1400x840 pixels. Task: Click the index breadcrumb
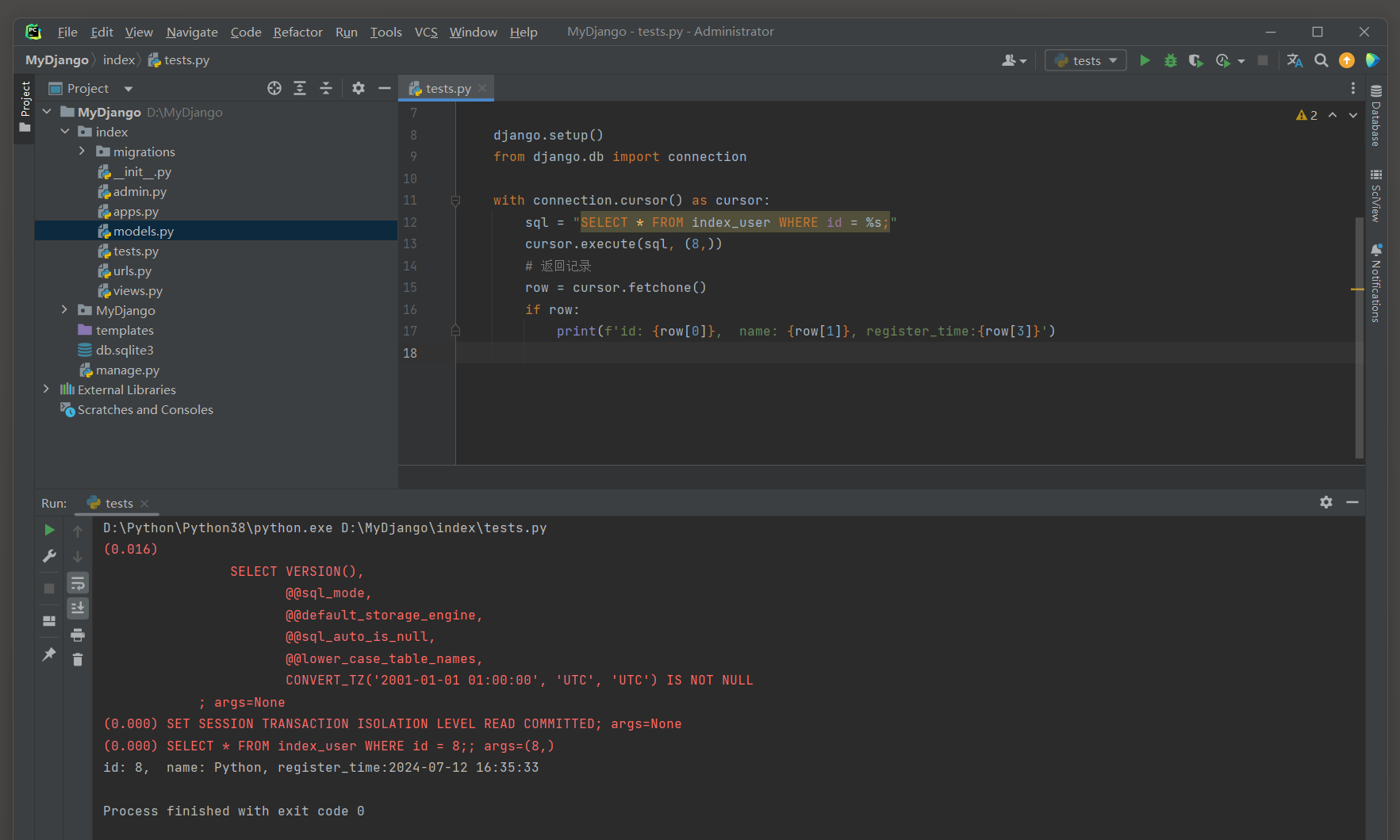119,60
